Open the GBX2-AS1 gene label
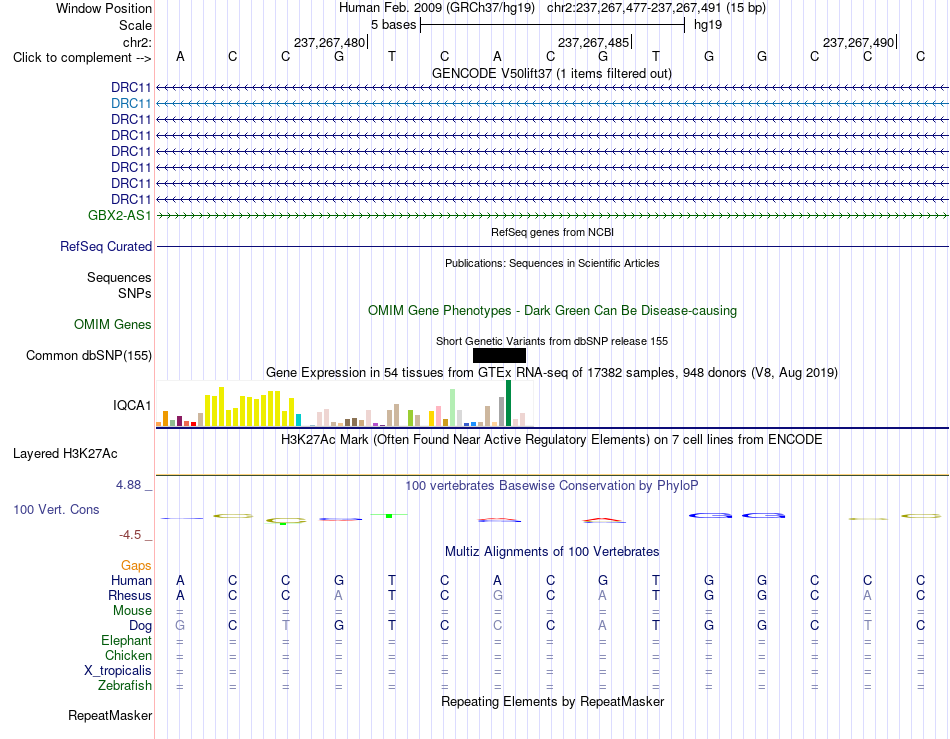Viewport: 950px width, 739px height. [119, 216]
